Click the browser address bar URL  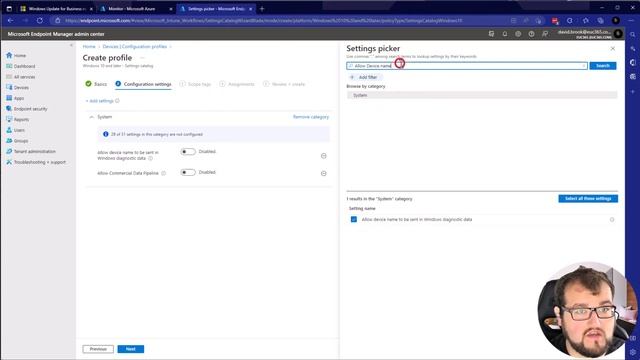(263, 20)
